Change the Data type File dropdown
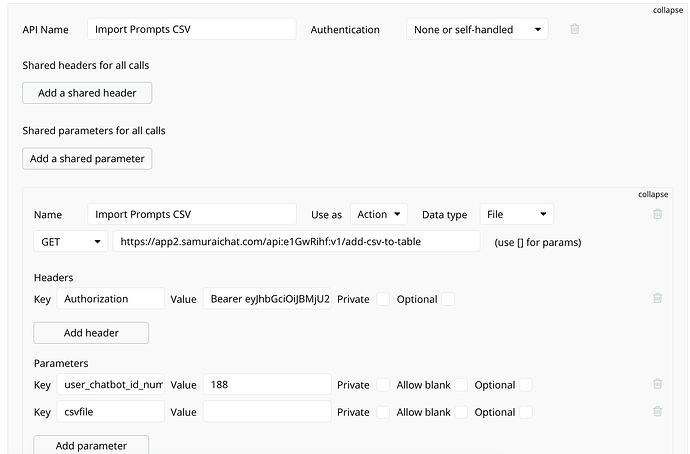Screen dimensions: 690x454 coord(515,214)
